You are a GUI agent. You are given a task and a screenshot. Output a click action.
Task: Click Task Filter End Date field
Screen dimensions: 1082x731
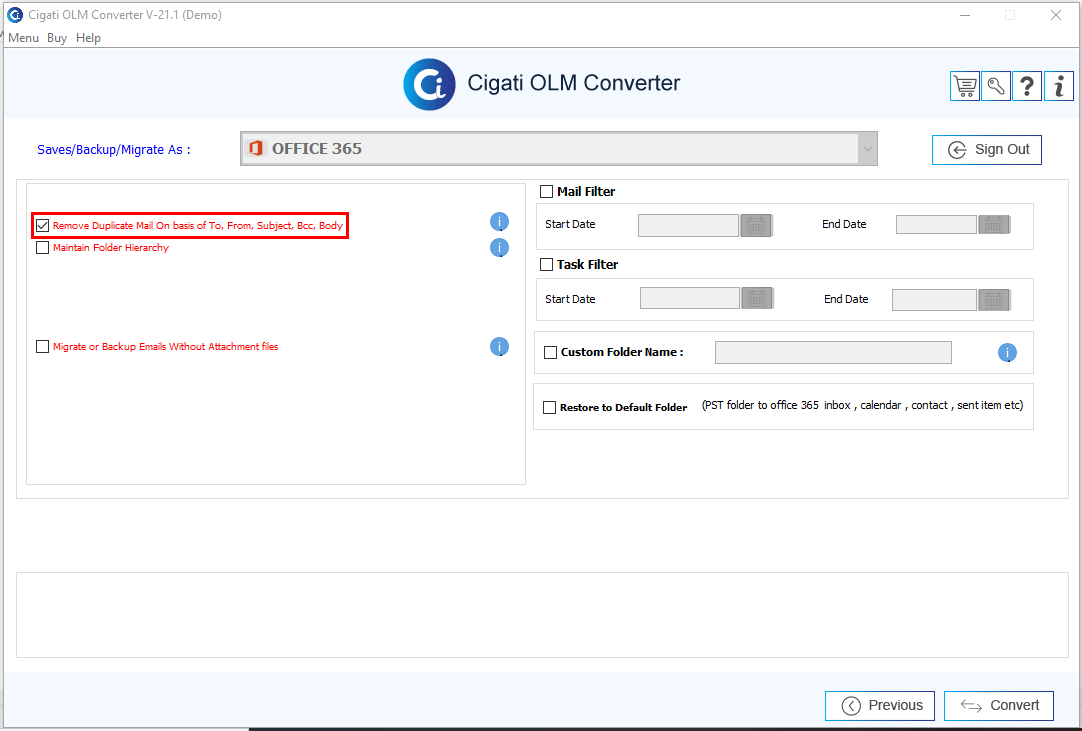[x=934, y=300]
